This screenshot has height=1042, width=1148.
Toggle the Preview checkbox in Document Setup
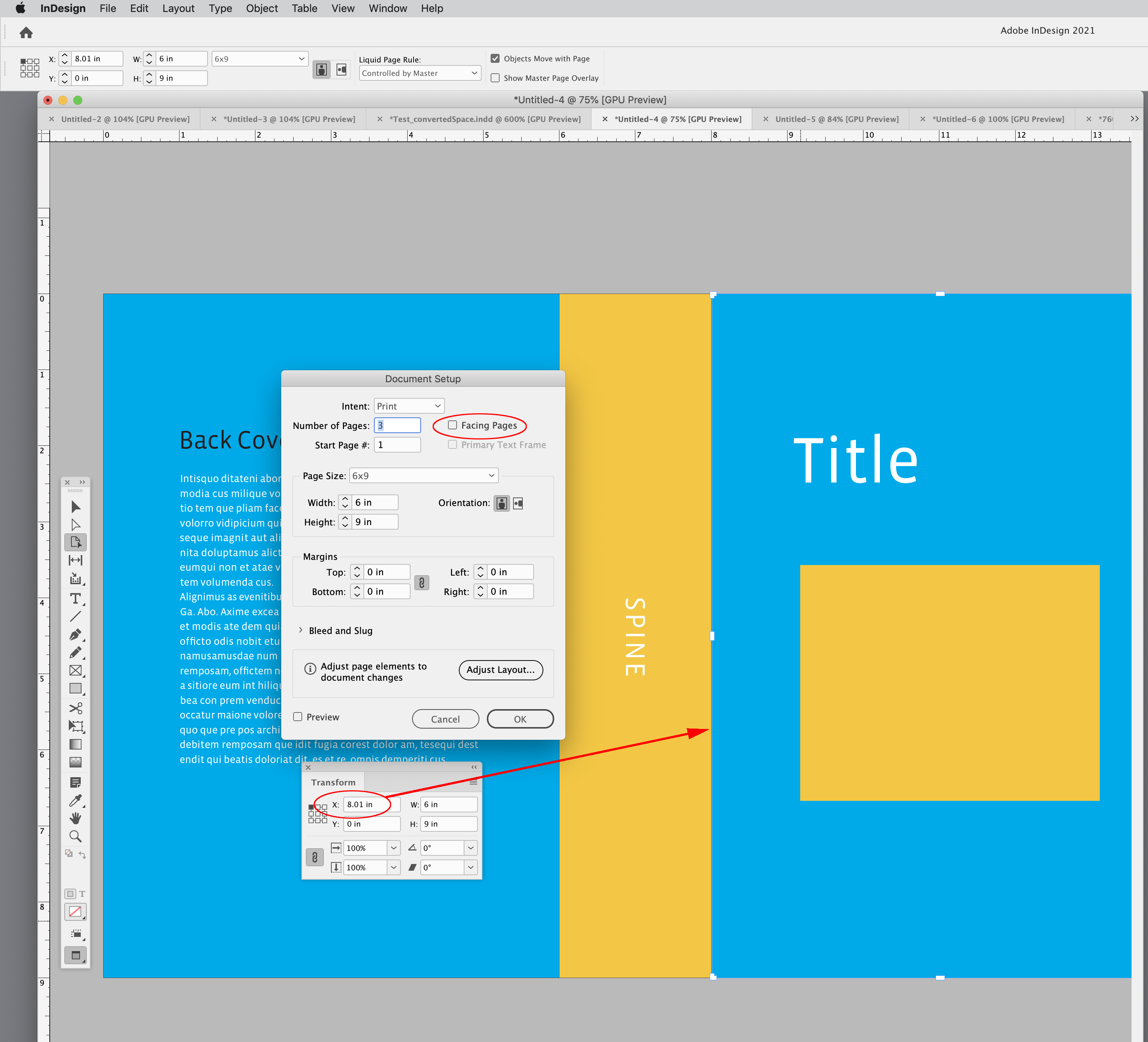[x=298, y=716]
